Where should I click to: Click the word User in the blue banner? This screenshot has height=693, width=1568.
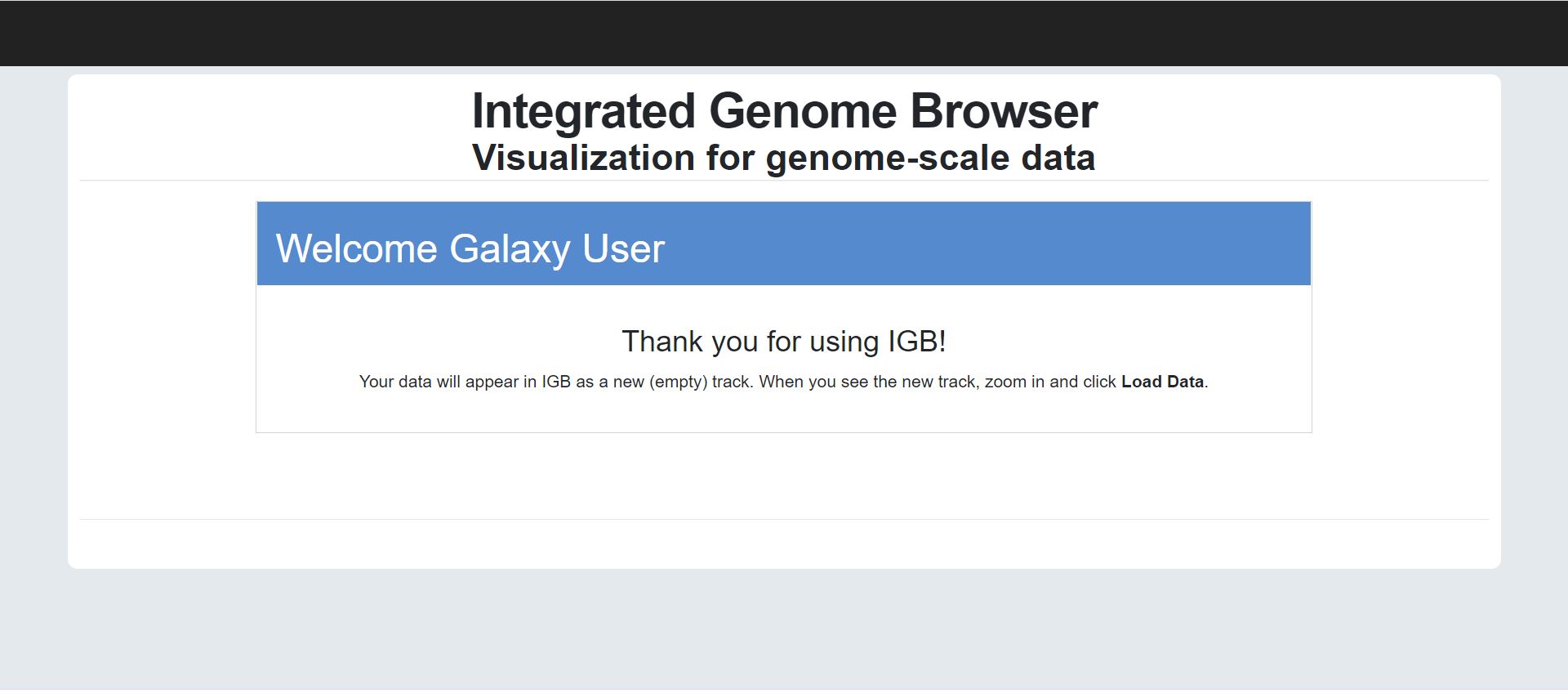[624, 248]
